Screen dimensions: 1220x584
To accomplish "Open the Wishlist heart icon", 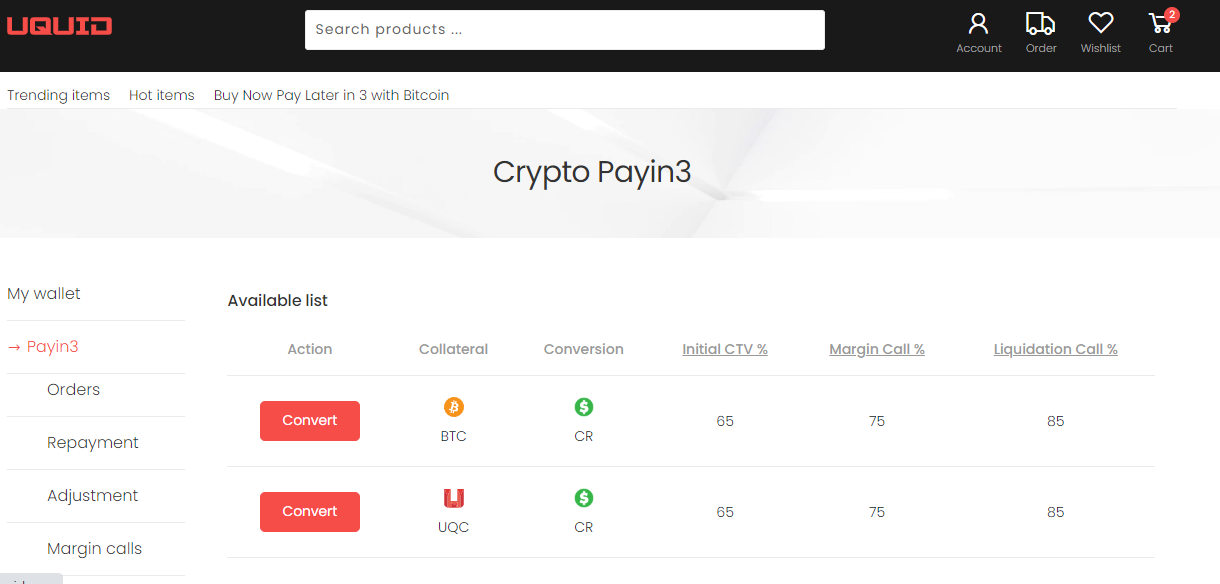I will pyautogui.click(x=1100, y=24).
